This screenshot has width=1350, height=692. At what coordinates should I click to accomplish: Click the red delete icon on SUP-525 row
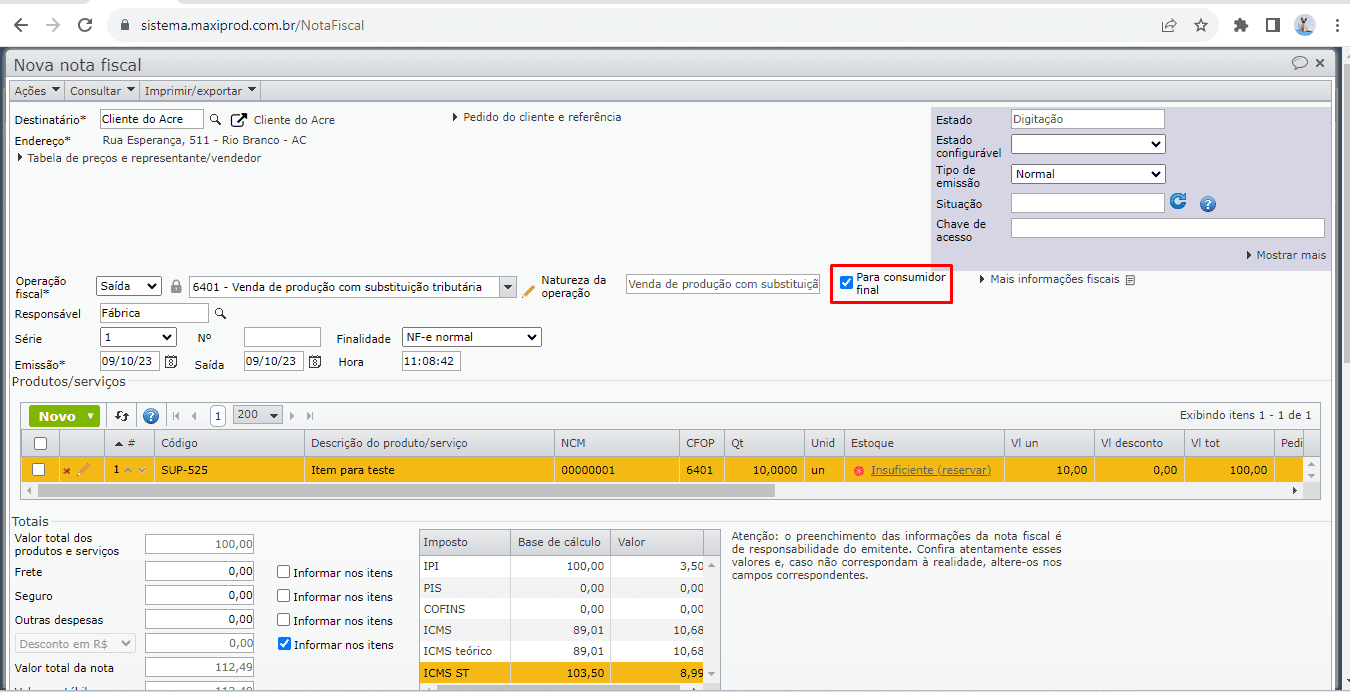click(67, 470)
